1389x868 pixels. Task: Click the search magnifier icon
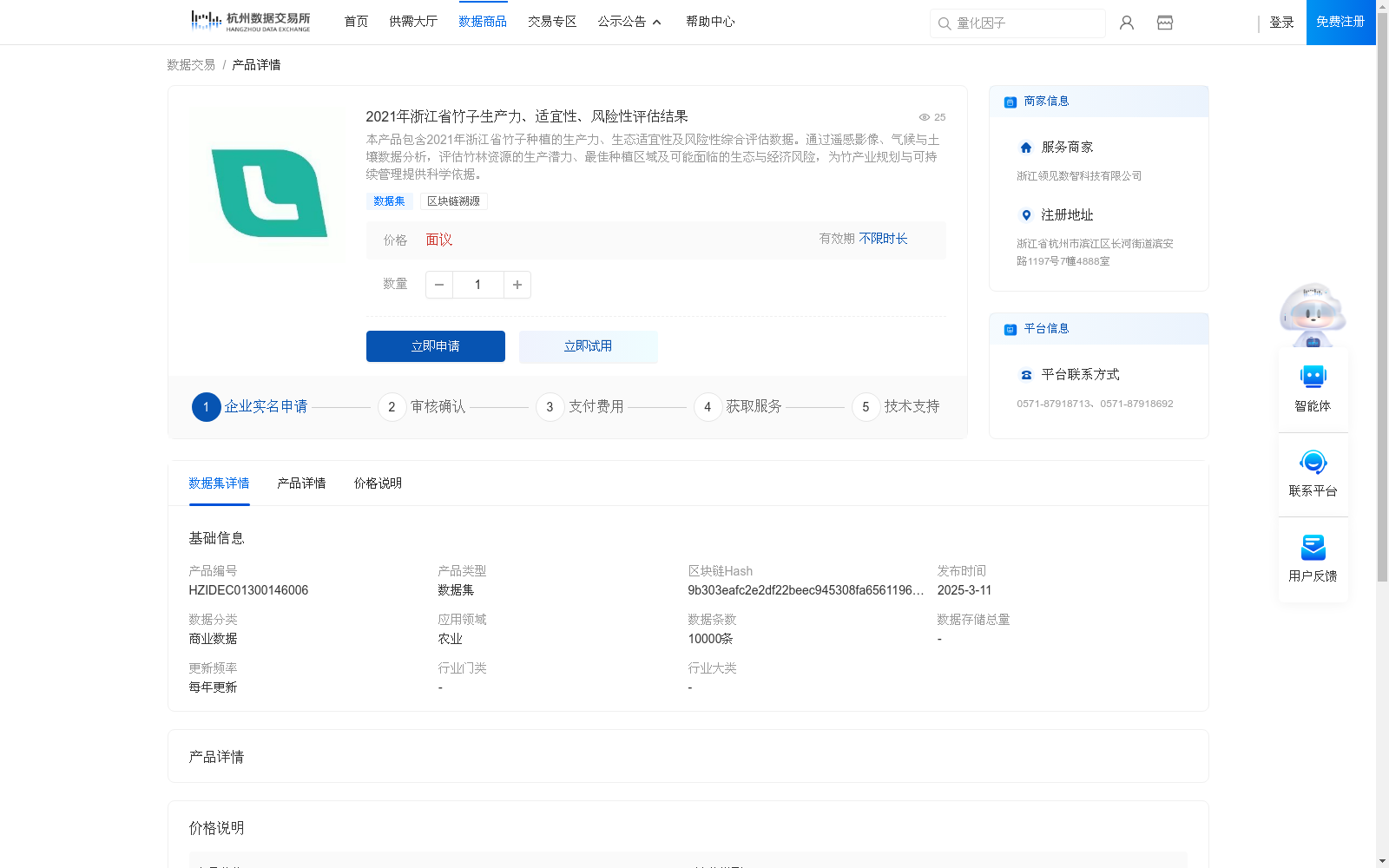(x=945, y=23)
